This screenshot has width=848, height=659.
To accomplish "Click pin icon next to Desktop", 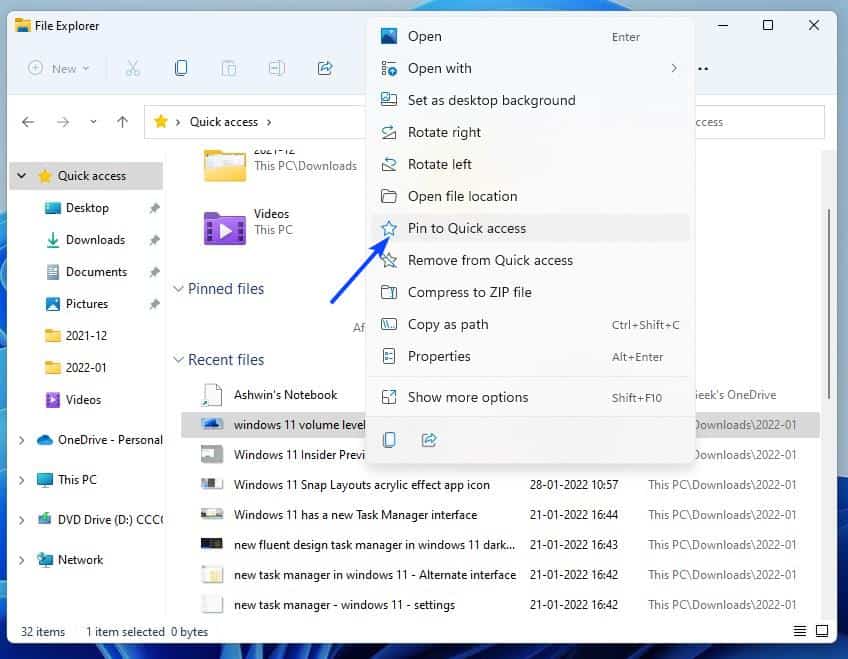I will (155, 208).
